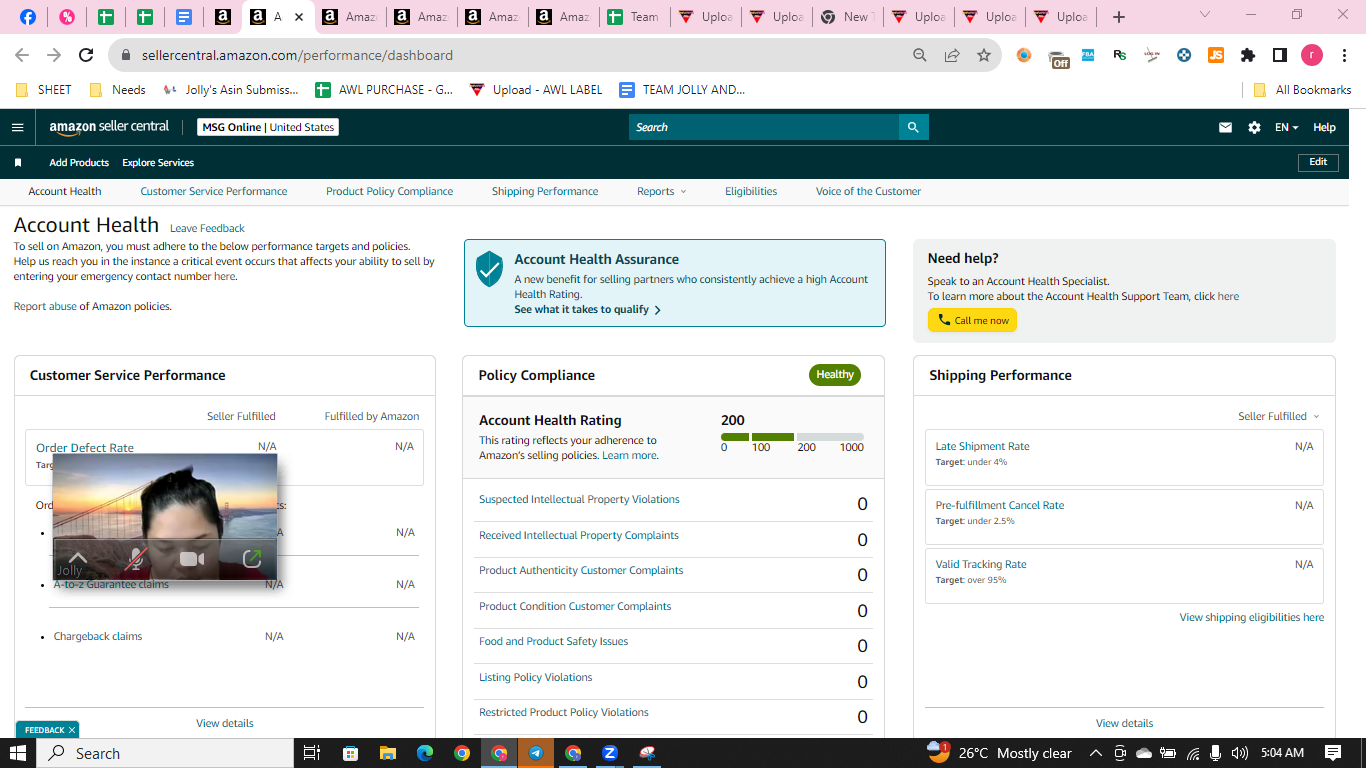1366x768 pixels.
Task: Bookmark this page with the star icon
Action: (x=984, y=55)
